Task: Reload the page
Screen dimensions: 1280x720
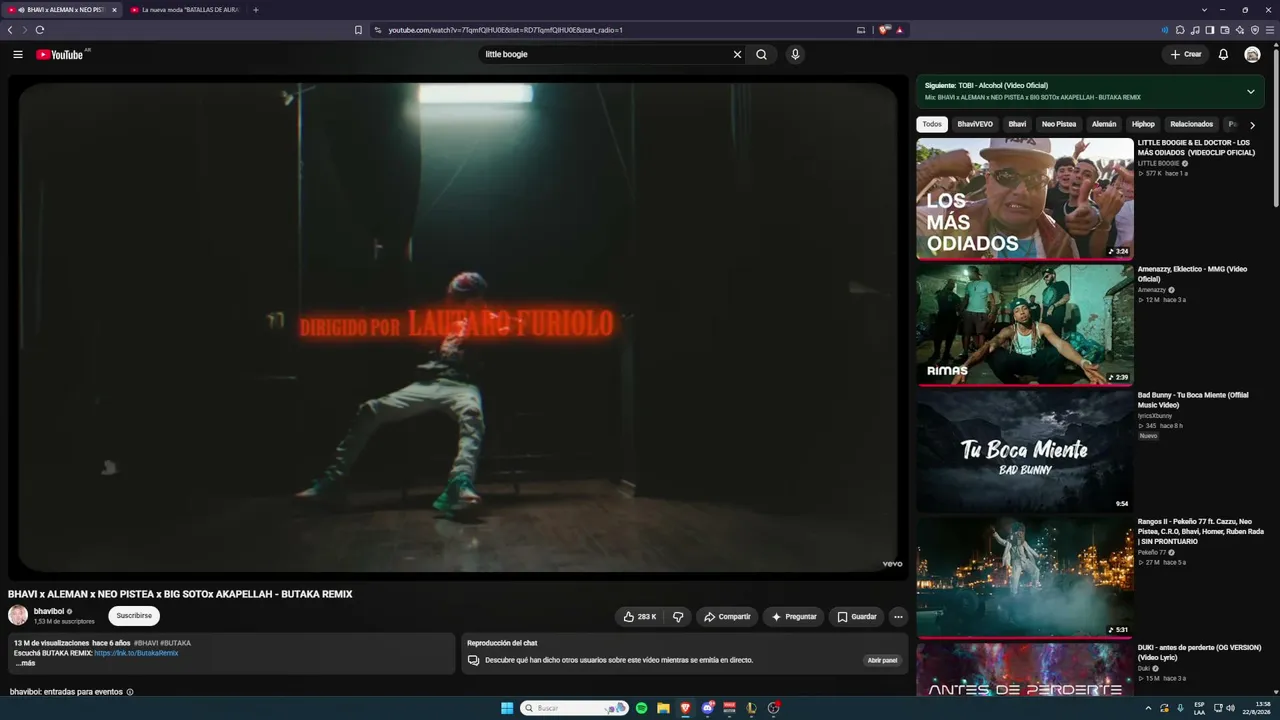Action: click(x=40, y=30)
